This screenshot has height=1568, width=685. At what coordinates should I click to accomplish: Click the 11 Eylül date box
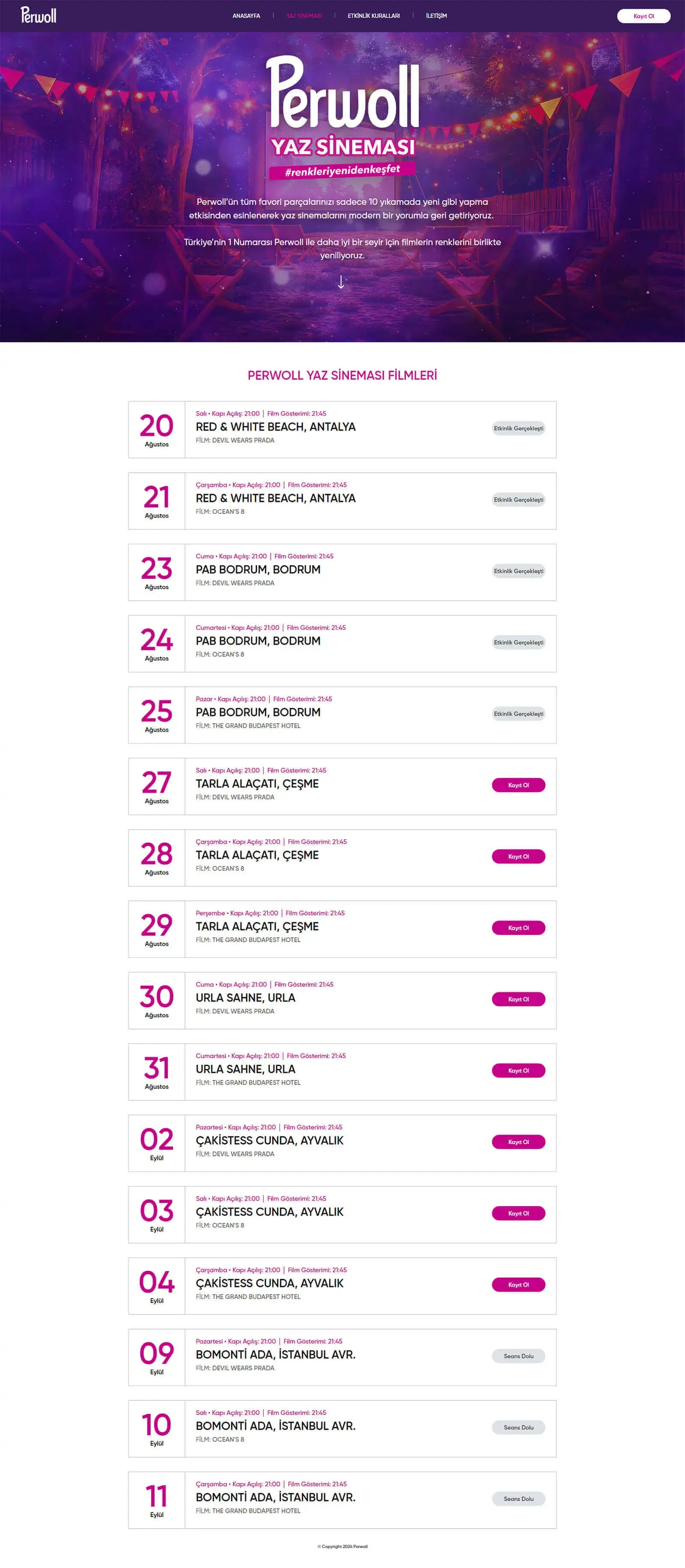coord(156,1500)
